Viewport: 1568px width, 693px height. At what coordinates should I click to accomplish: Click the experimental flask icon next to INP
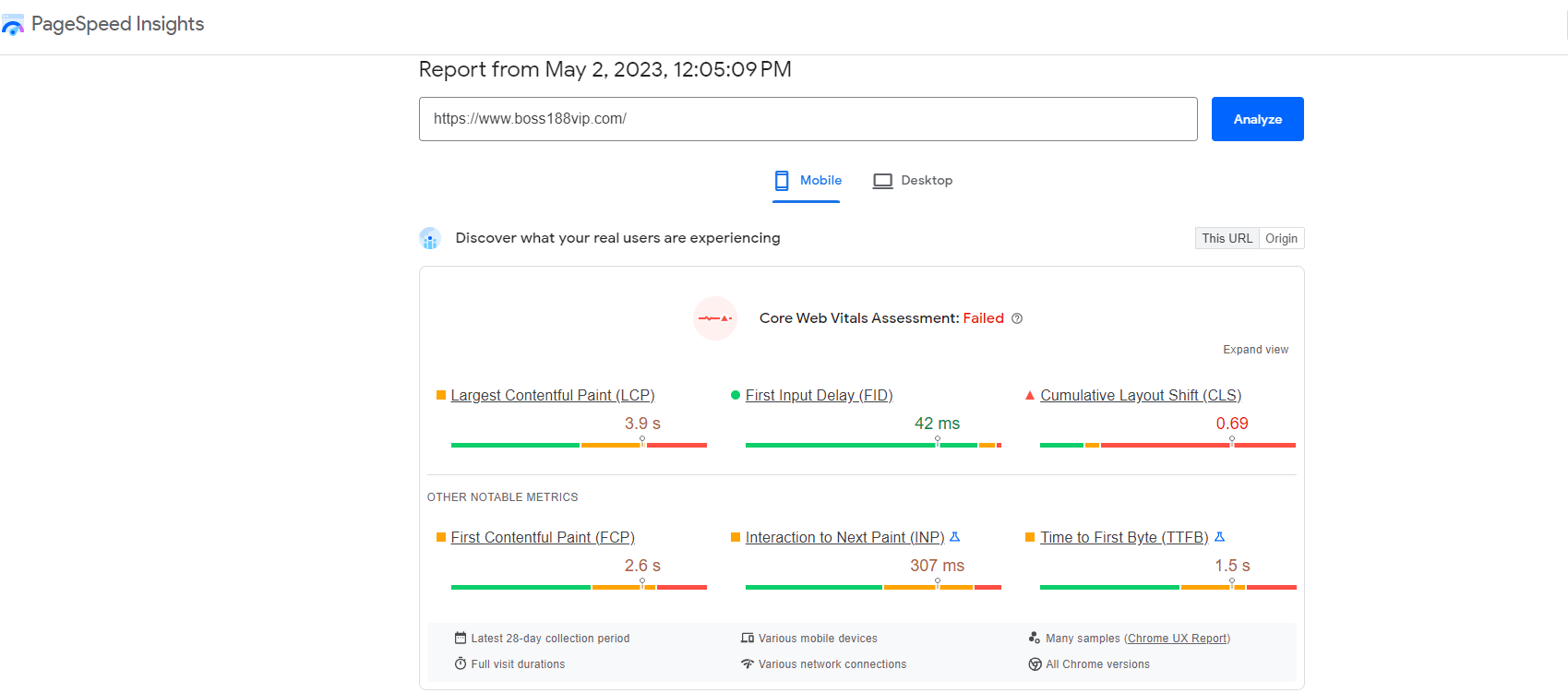[x=955, y=537]
